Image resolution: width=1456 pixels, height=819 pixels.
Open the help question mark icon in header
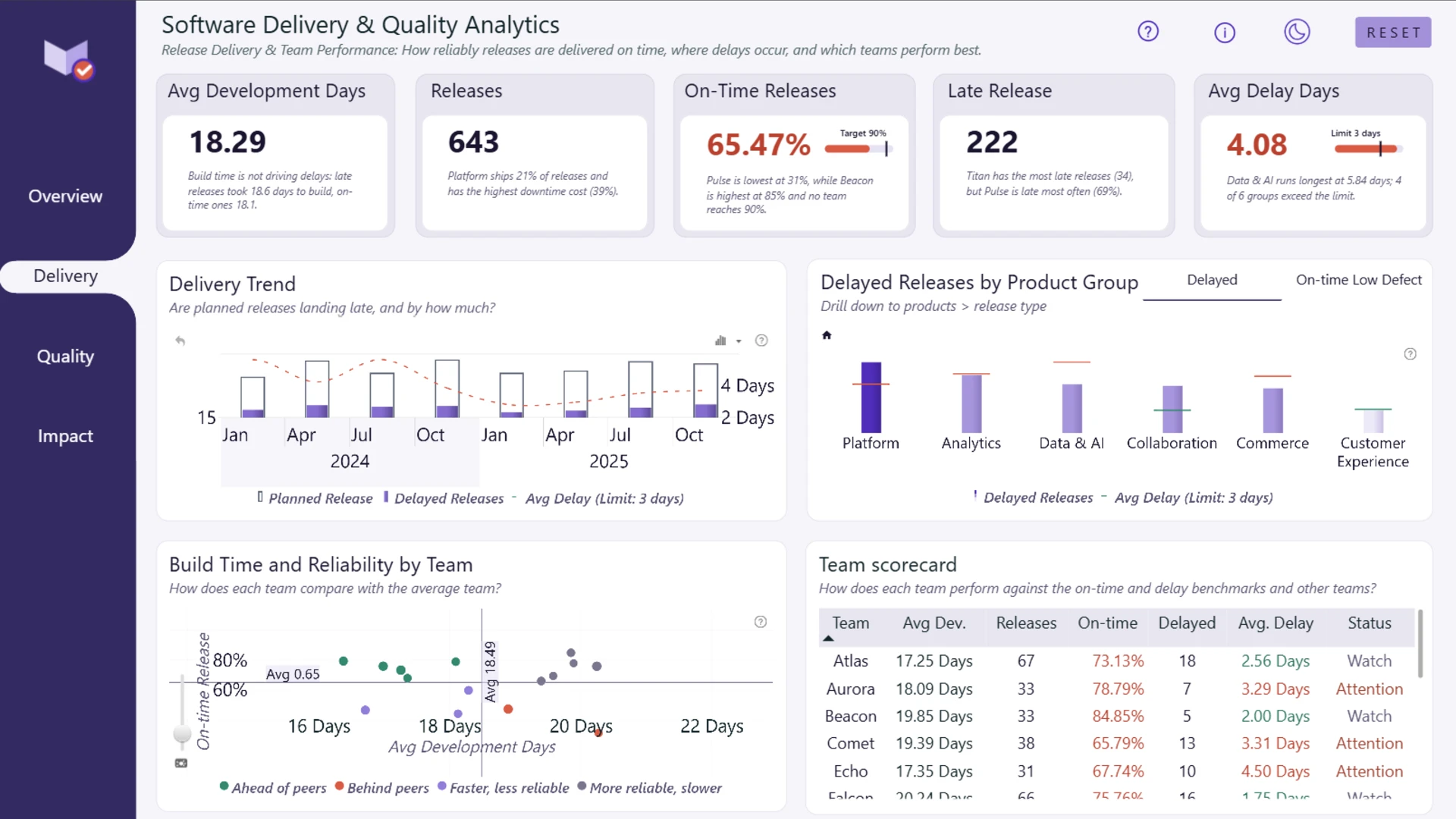tap(1148, 32)
